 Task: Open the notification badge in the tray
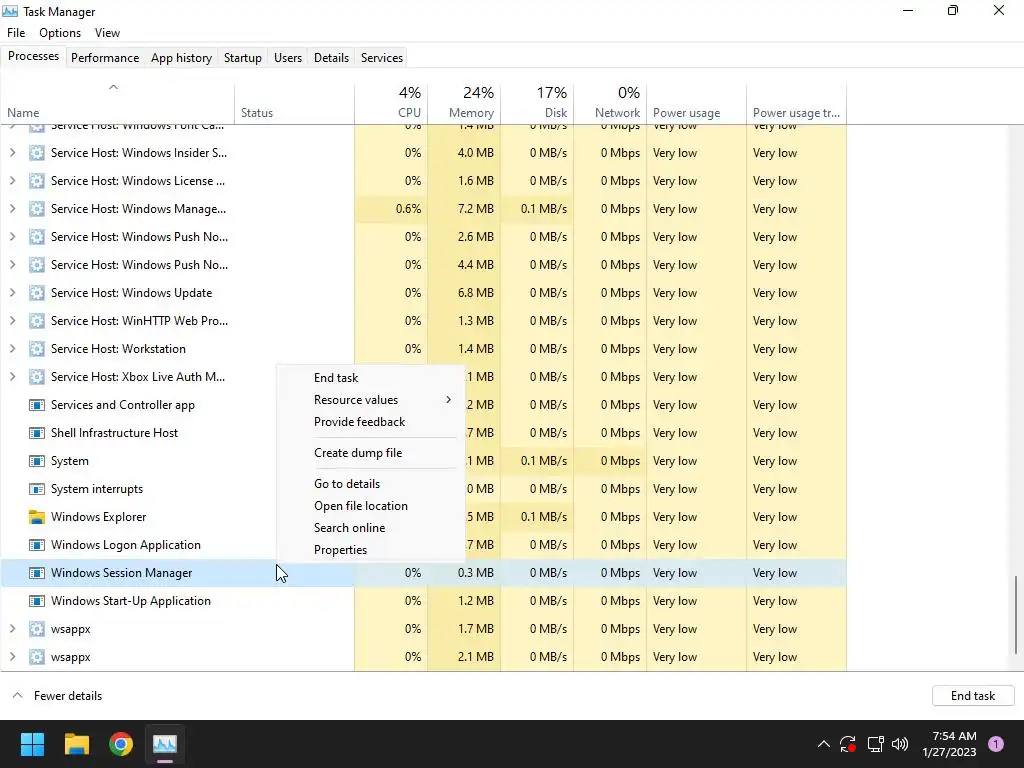[x=996, y=744]
